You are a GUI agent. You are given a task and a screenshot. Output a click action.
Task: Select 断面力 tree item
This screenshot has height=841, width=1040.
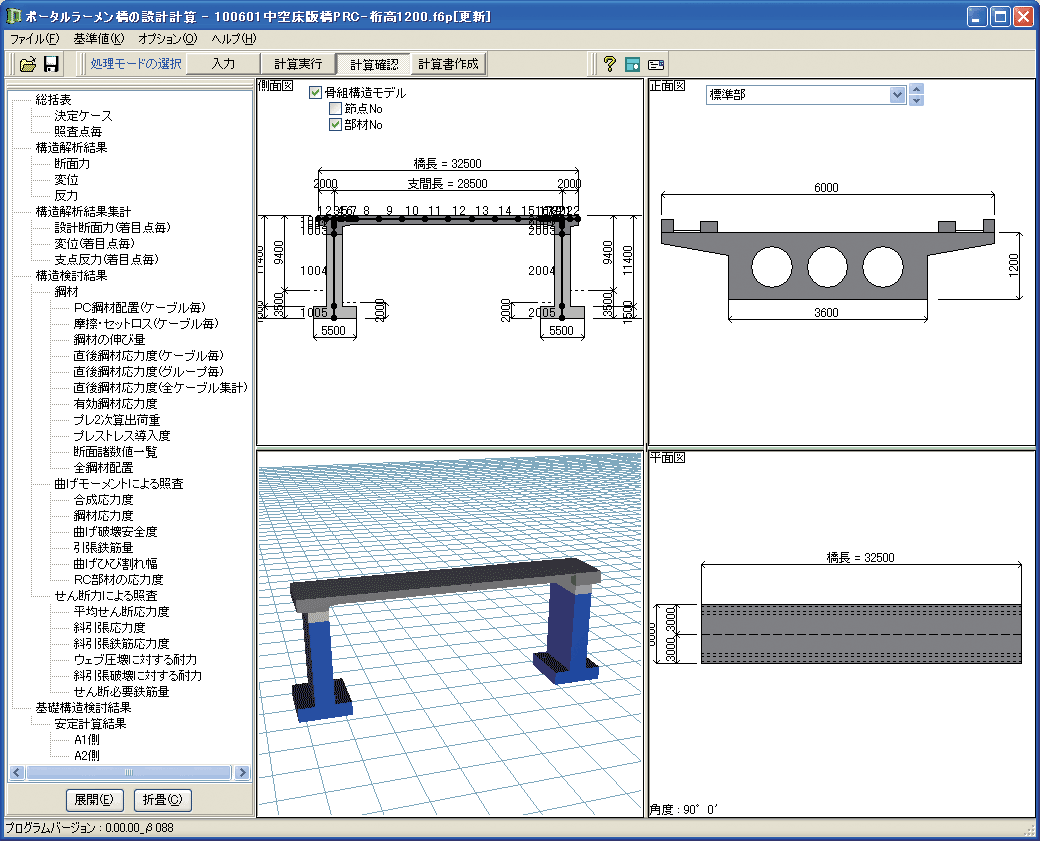(72, 163)
